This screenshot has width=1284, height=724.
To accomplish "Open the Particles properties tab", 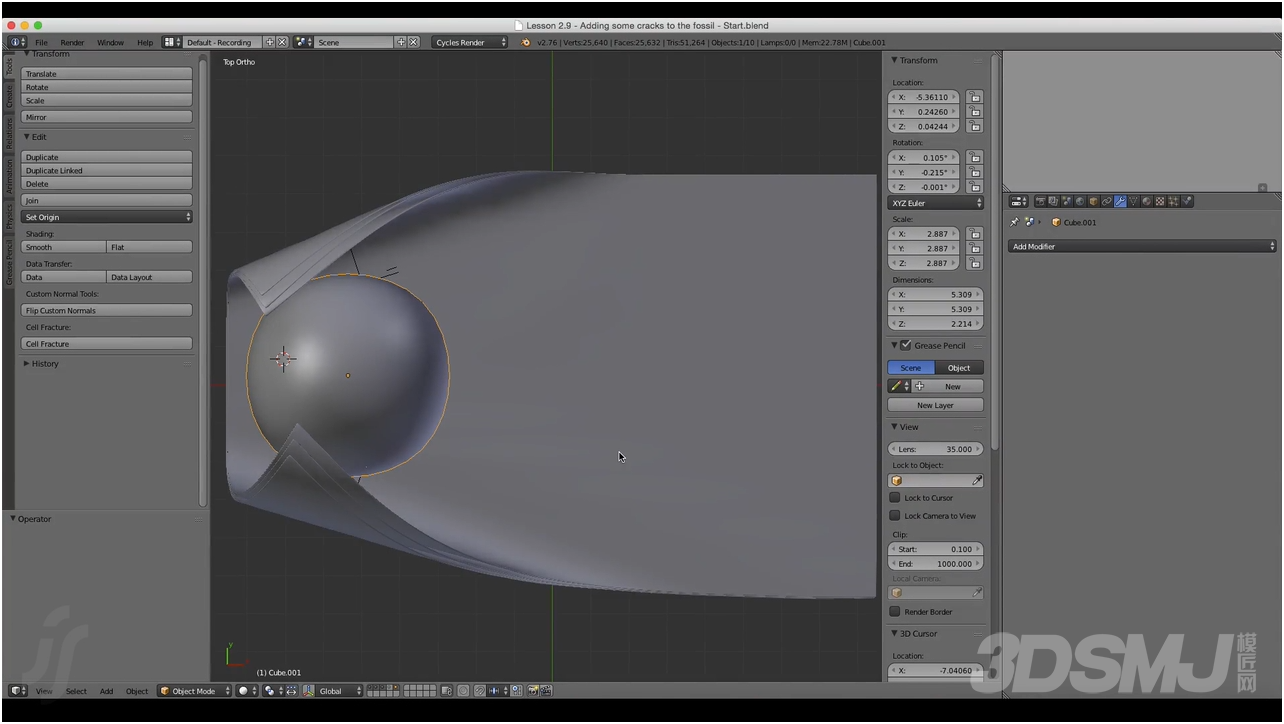I will click(x=1173, y=201).
